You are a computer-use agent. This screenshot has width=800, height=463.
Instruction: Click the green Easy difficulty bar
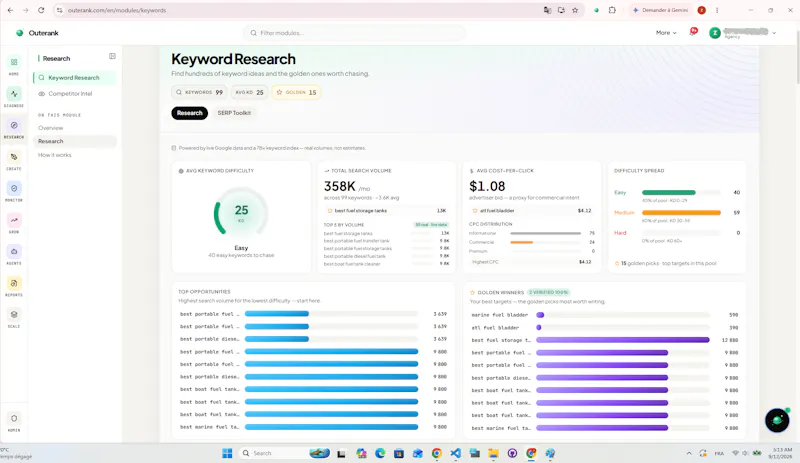pos(668,192)
